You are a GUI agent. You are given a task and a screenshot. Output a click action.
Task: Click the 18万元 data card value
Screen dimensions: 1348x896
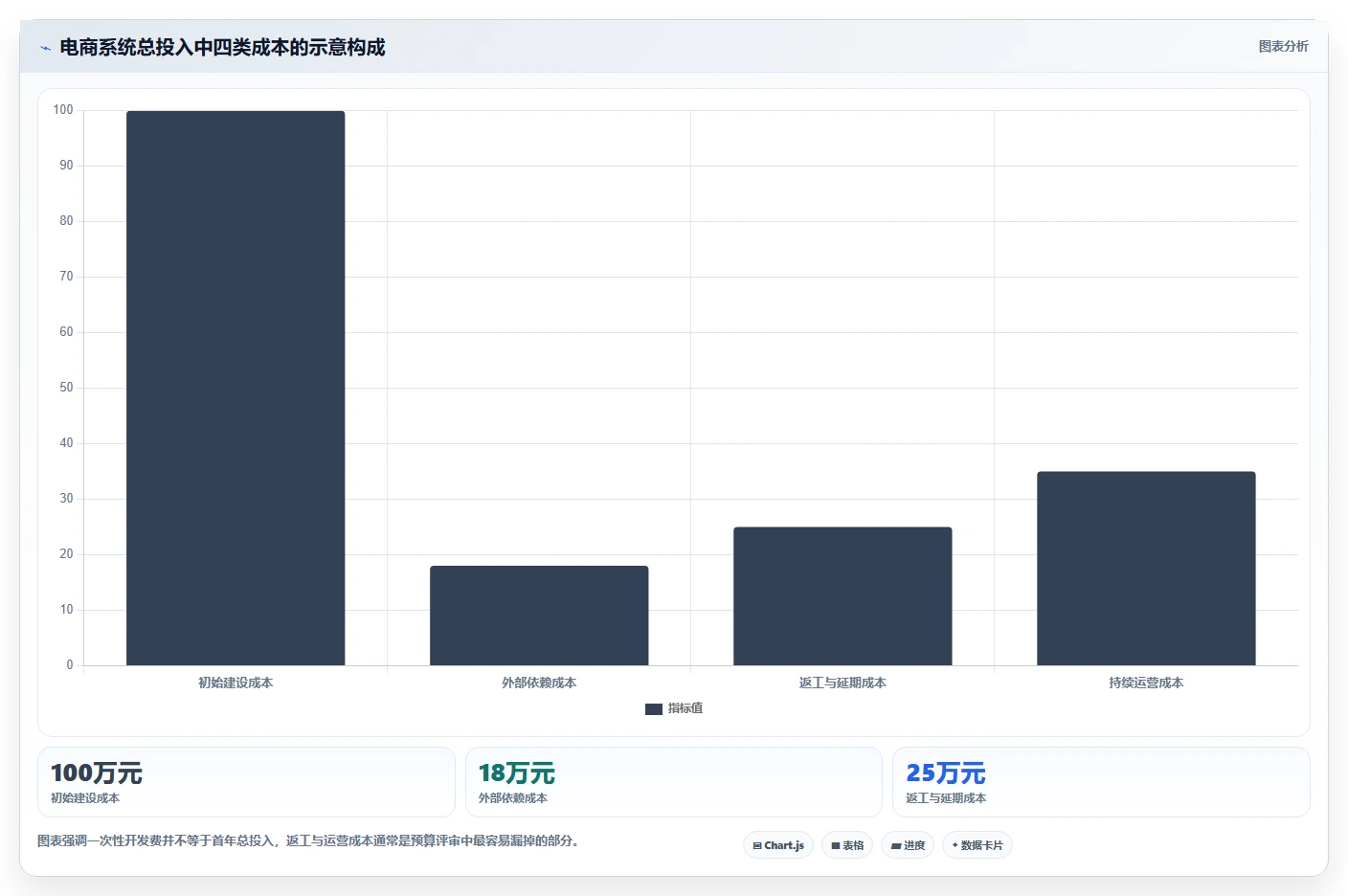pos(517,773)
